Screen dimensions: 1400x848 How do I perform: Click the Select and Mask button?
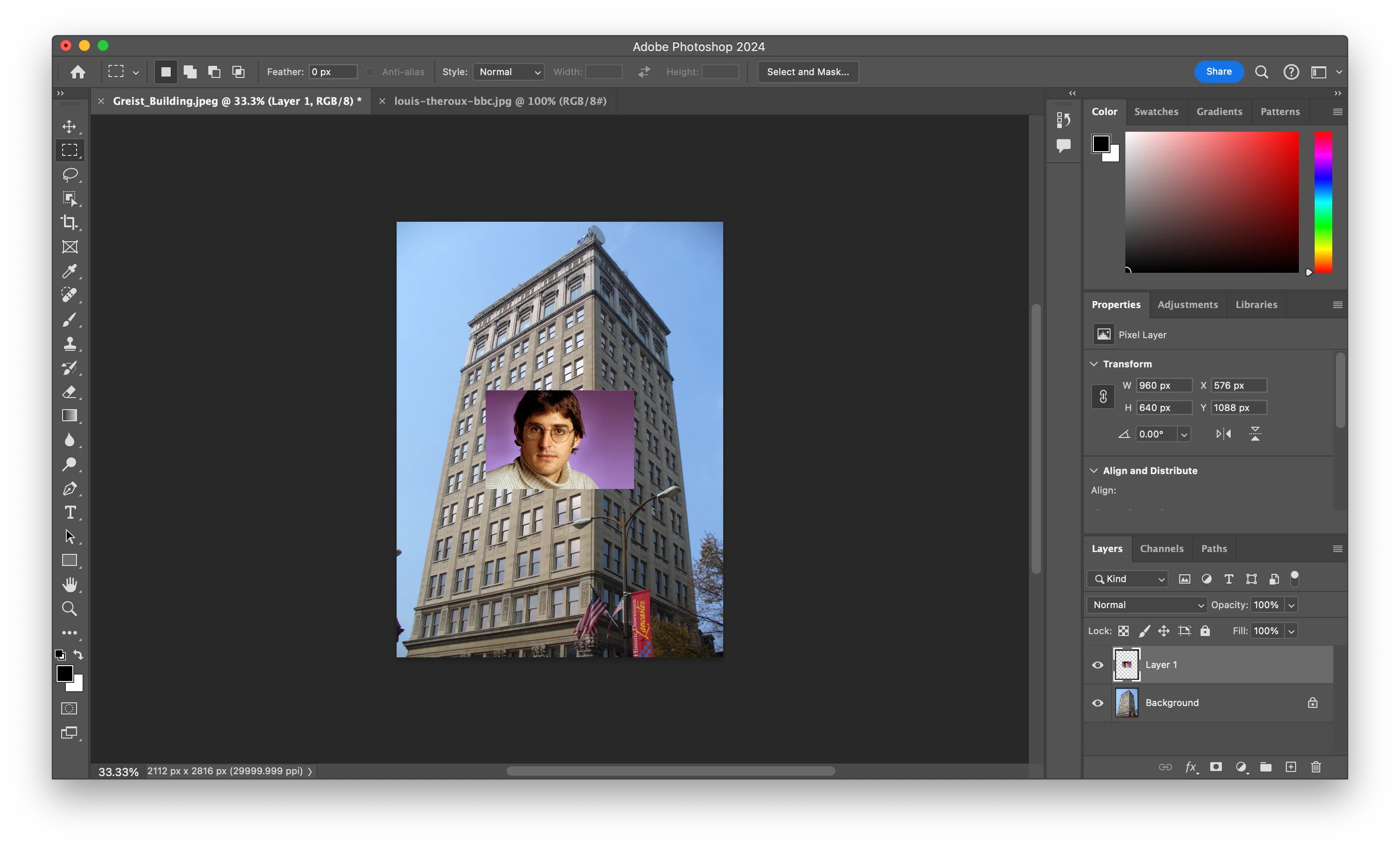click(x=807, y=71)
